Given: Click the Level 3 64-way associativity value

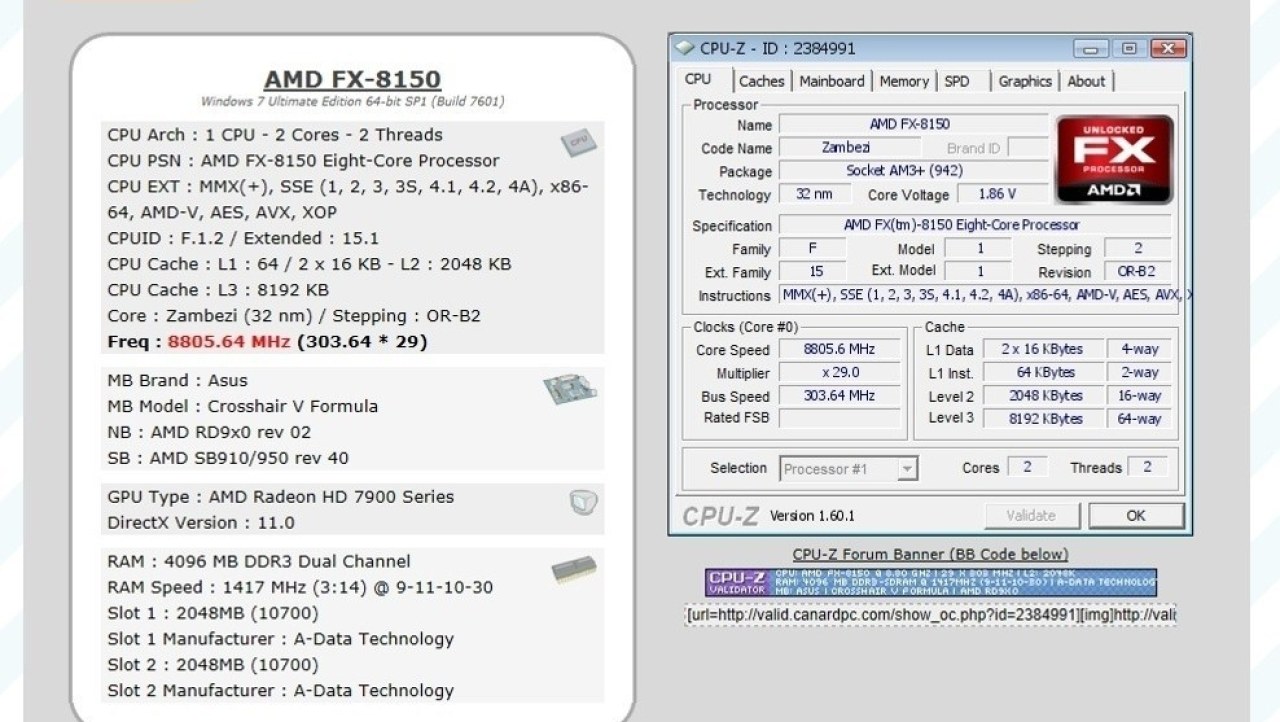Looking at the screenshot, I should [1139, 418].
